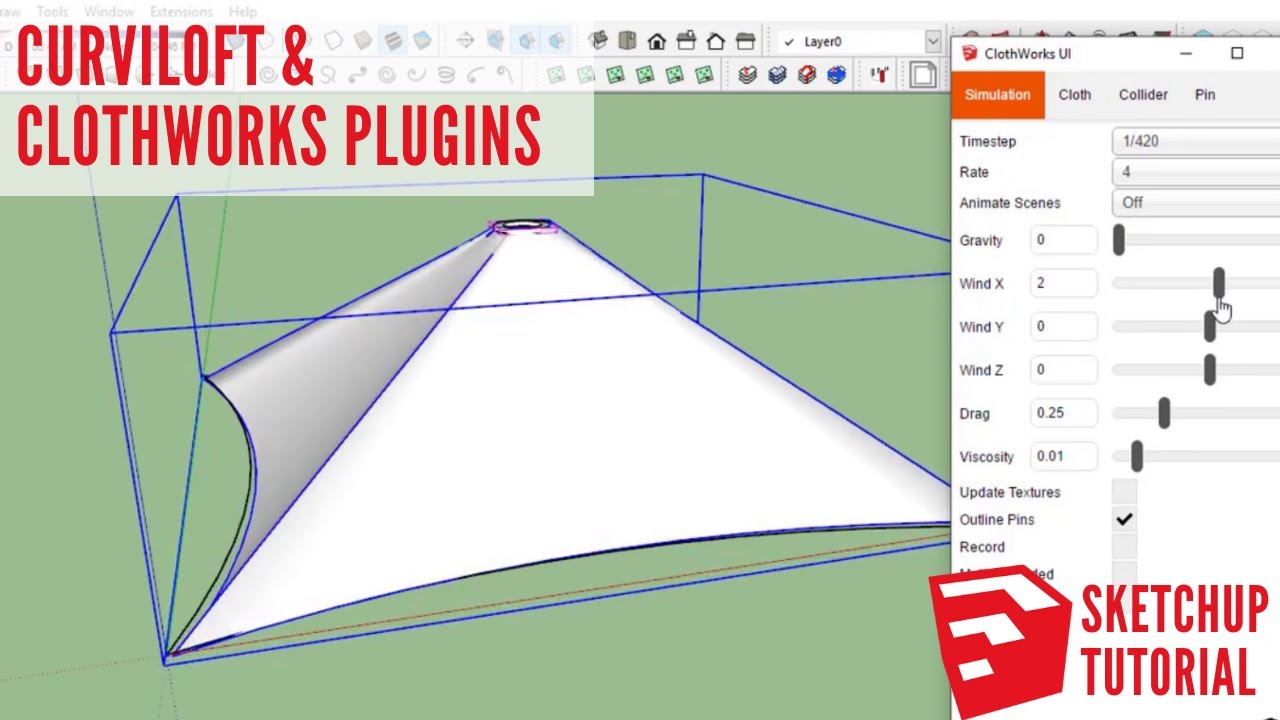Screen dimensions: 1280x720
Task: Click the Drag slider handle
Action: point(1164,413)
